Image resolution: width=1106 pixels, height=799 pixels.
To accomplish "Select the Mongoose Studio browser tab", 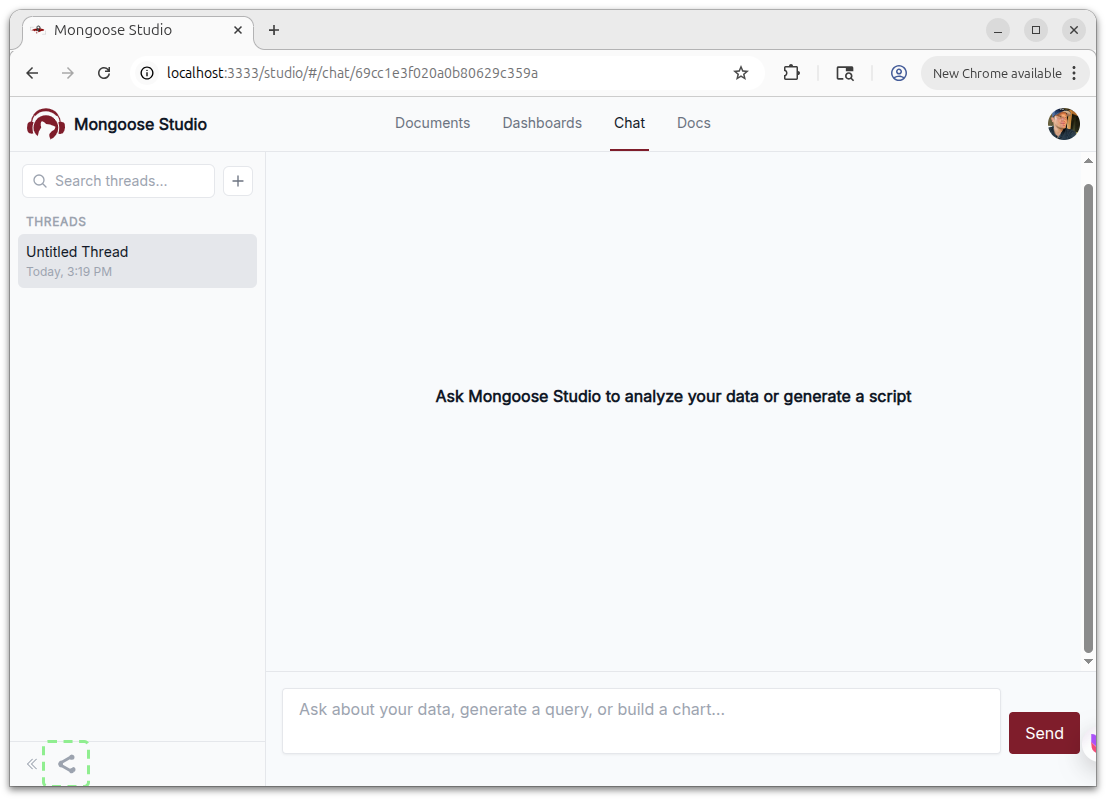I will tap(138, 30).
